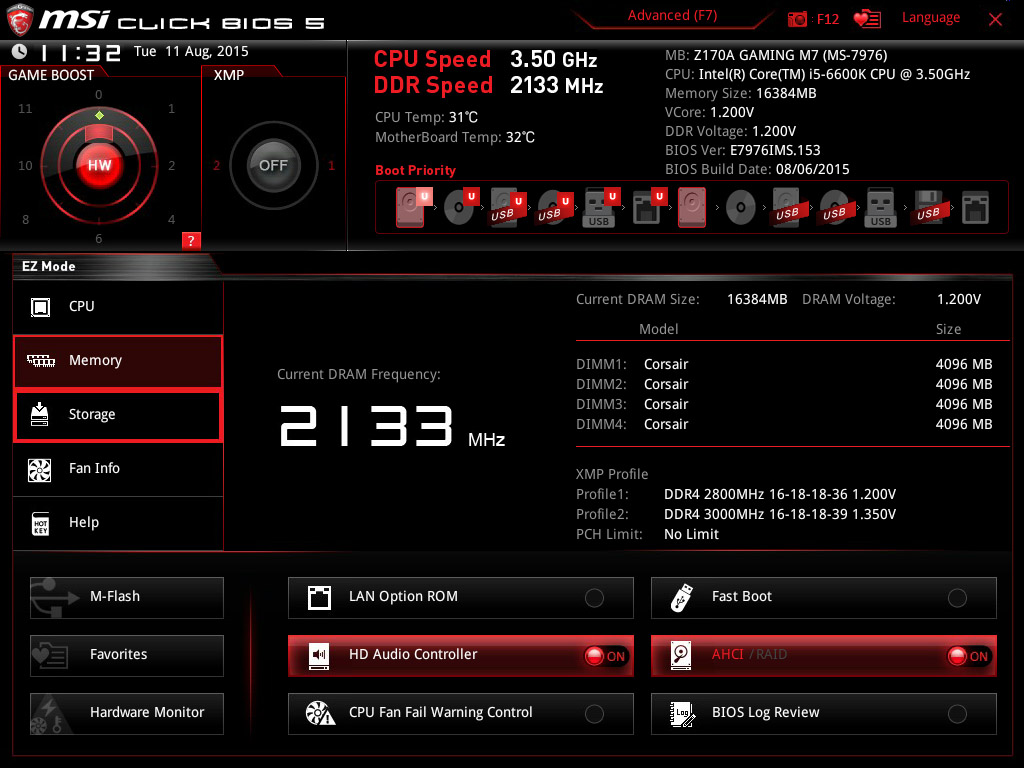
Task: Select the UEFI CD/DVD boot device
Action: [x=460, y=207]
